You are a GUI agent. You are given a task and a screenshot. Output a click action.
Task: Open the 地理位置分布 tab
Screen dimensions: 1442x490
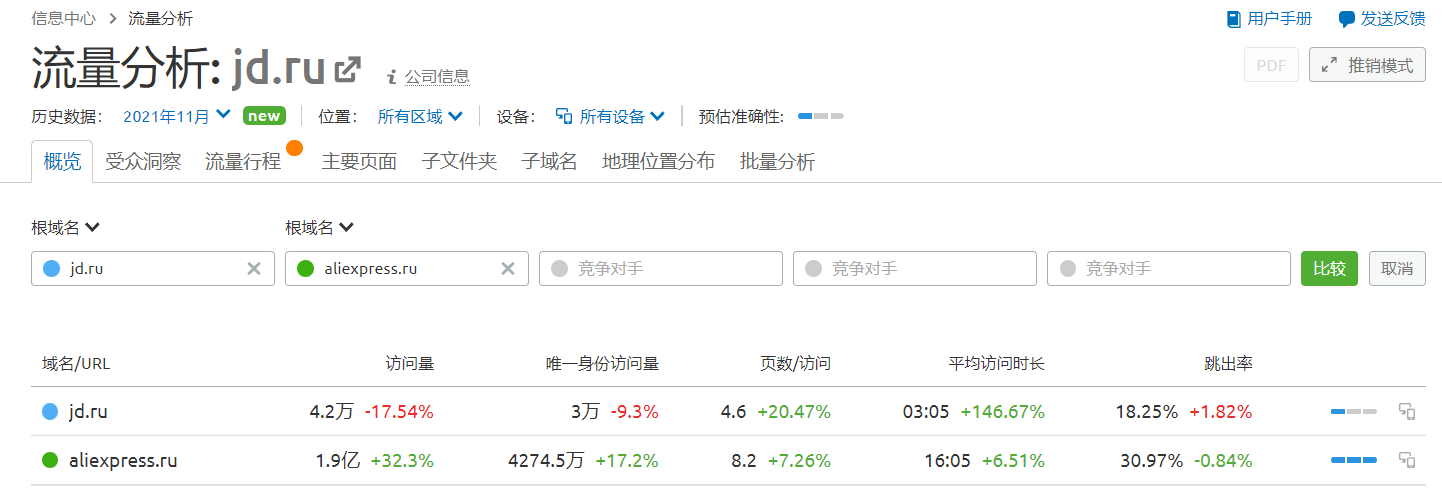click(x=658, y=161)
